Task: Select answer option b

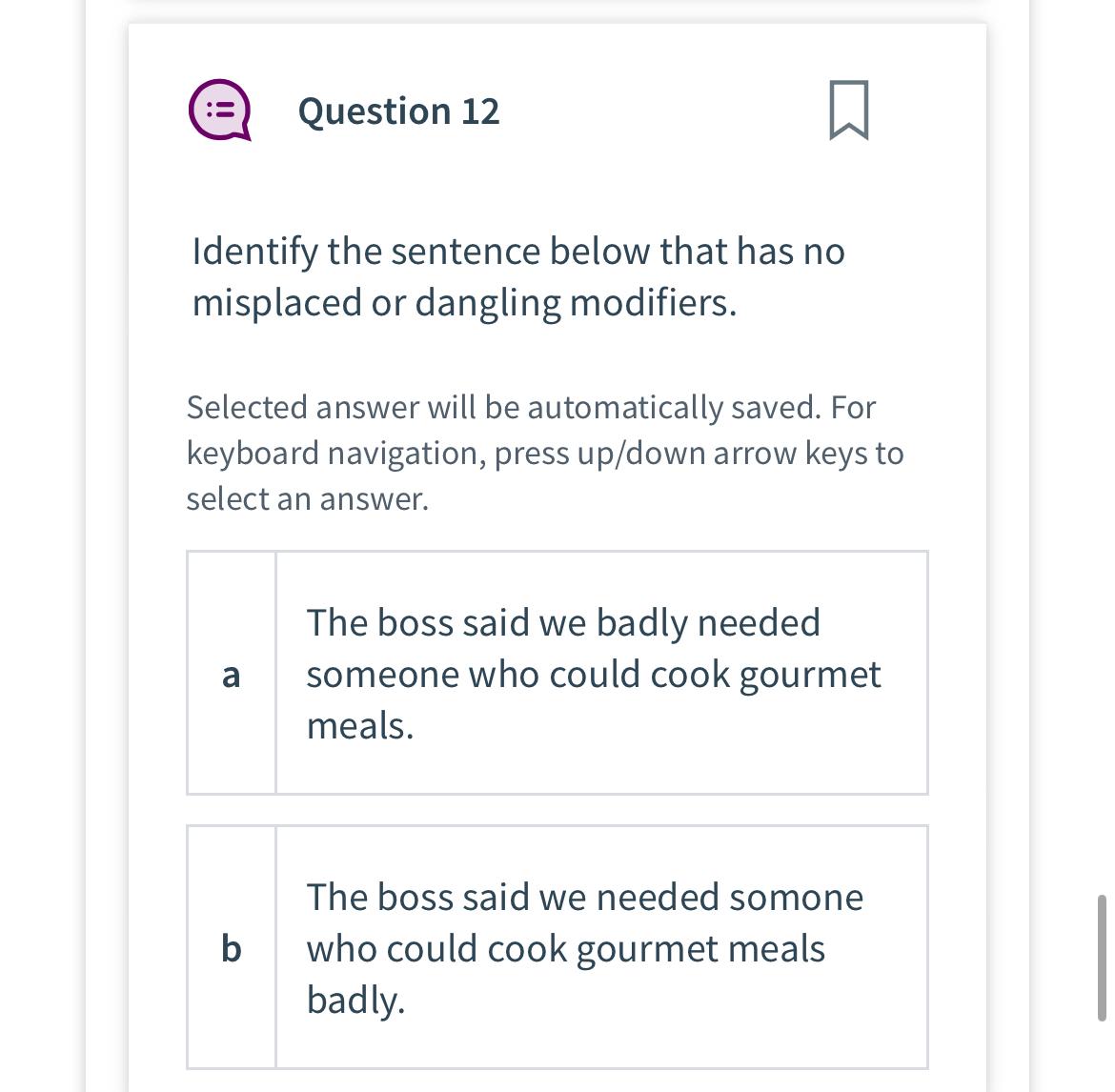Action: click(x=557, y=947)
